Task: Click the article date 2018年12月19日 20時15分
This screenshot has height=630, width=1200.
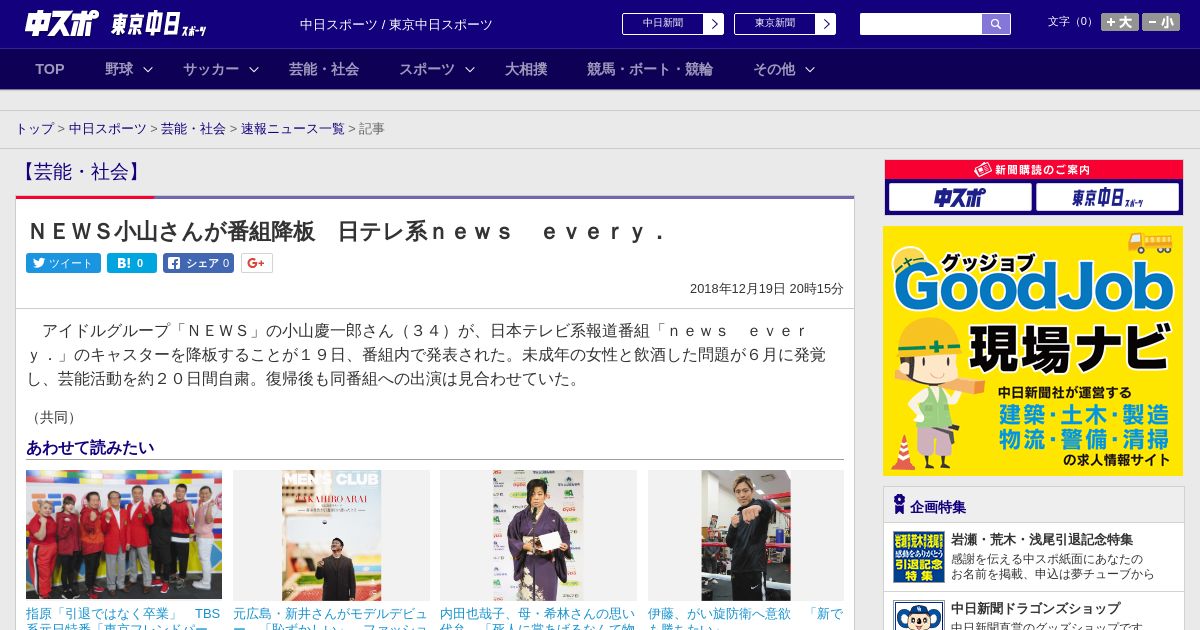Action: (767, 288)
